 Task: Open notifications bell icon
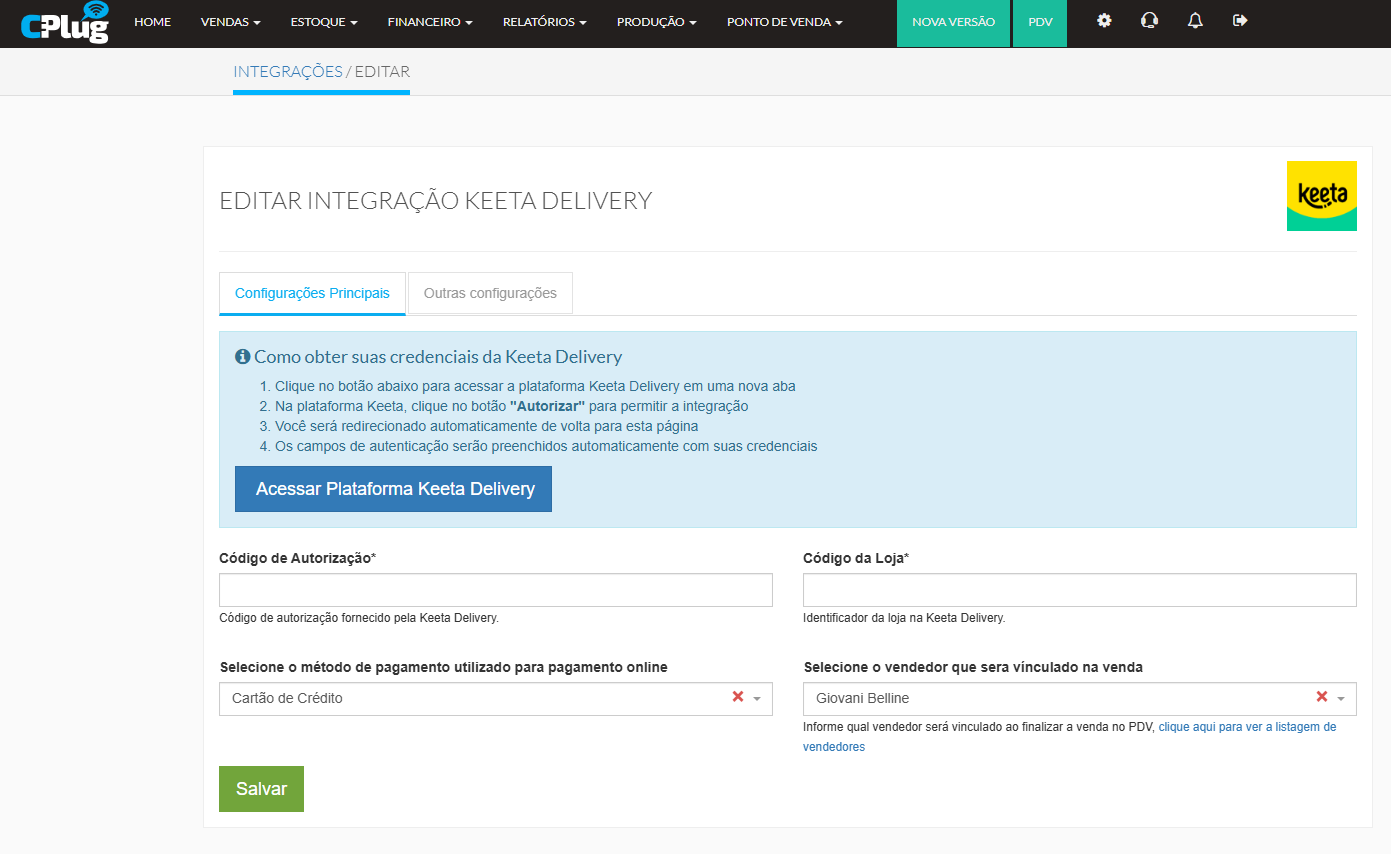(x=1195, y=21)
